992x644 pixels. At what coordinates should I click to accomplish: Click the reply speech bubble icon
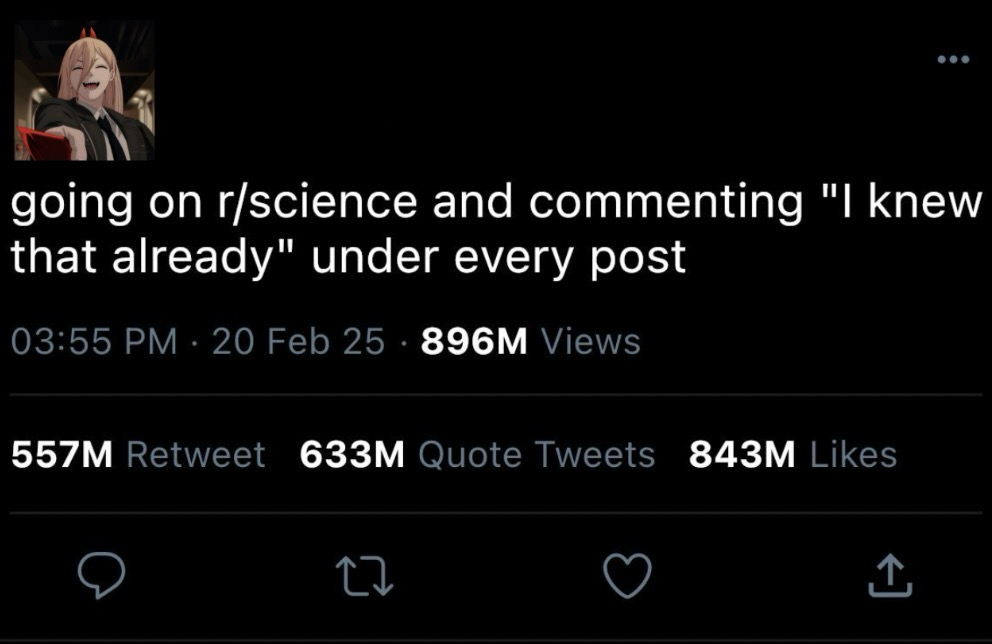point(101,575)
